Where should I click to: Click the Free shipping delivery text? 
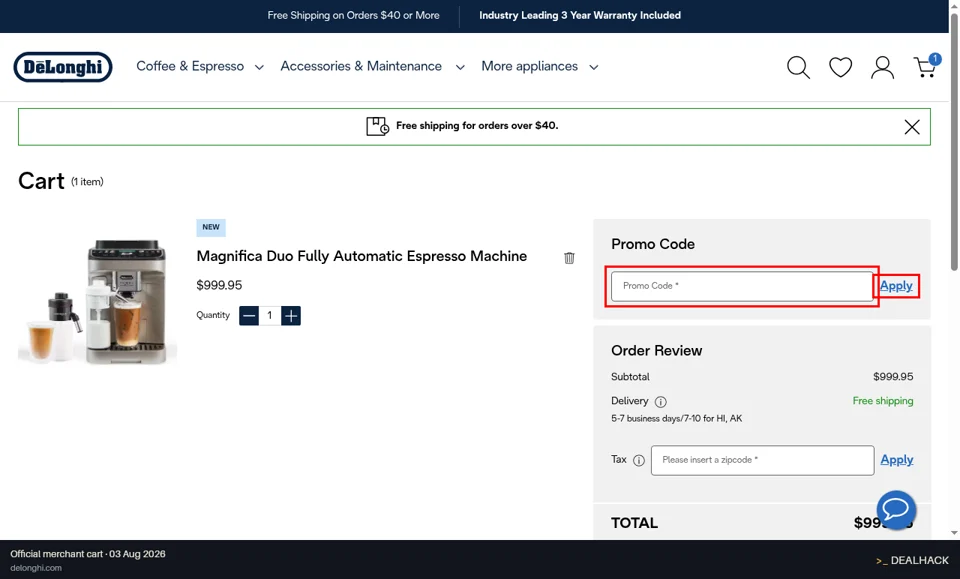click(882, 401)
